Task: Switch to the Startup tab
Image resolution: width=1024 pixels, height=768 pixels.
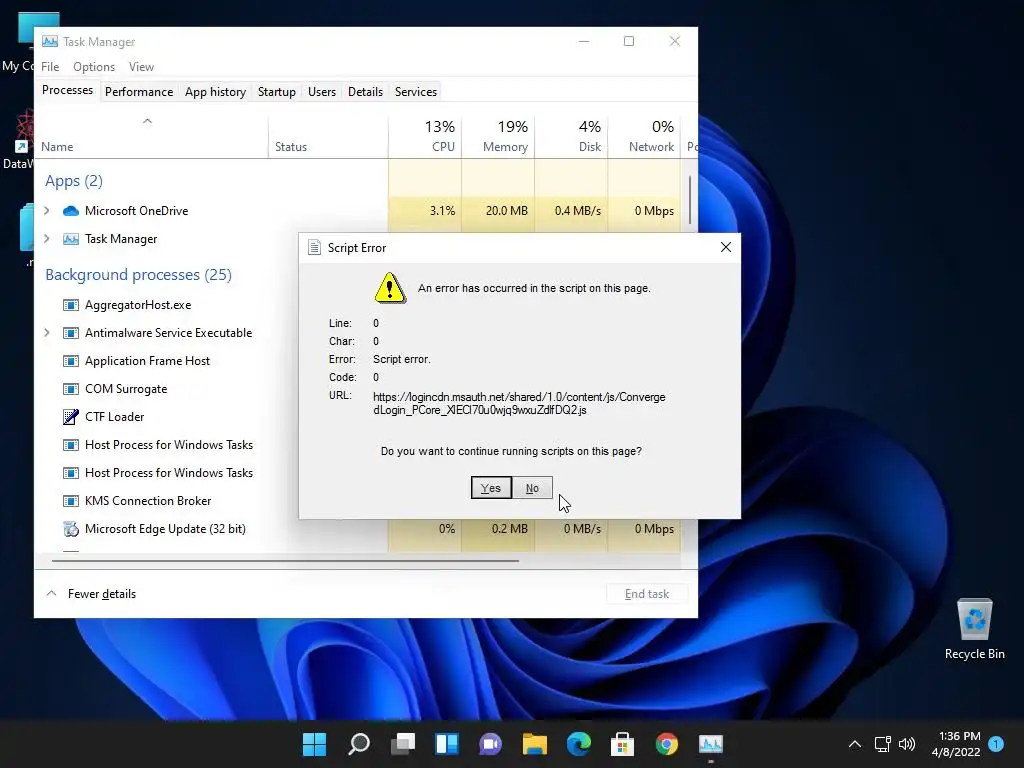Action: click(x=277, y=92)
